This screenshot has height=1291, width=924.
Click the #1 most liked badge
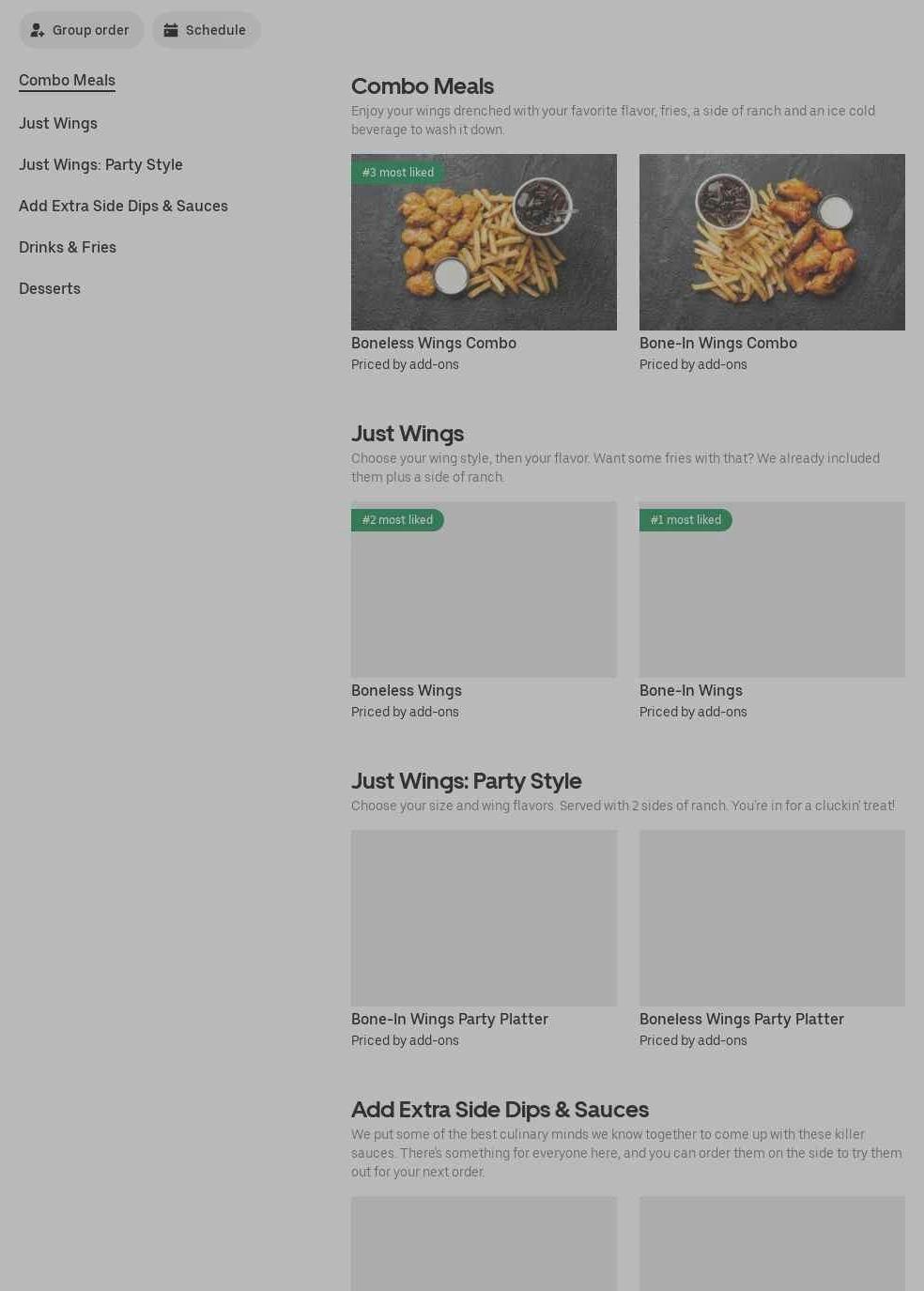coord(685,520)
